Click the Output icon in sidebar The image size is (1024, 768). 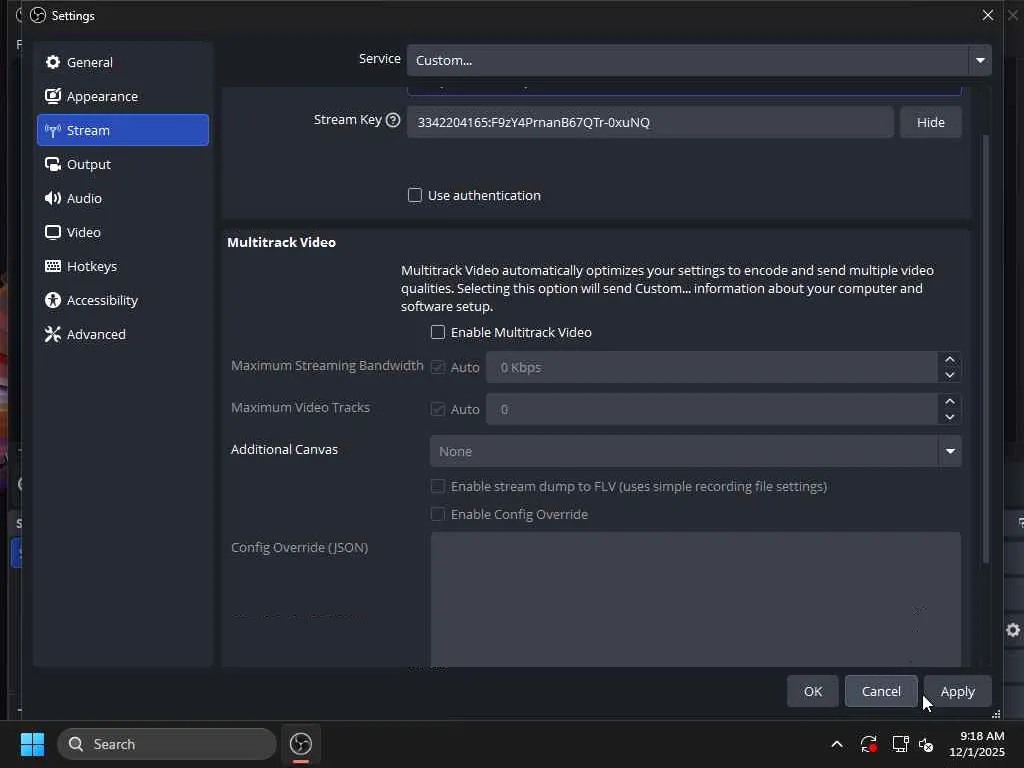(53, 164)
